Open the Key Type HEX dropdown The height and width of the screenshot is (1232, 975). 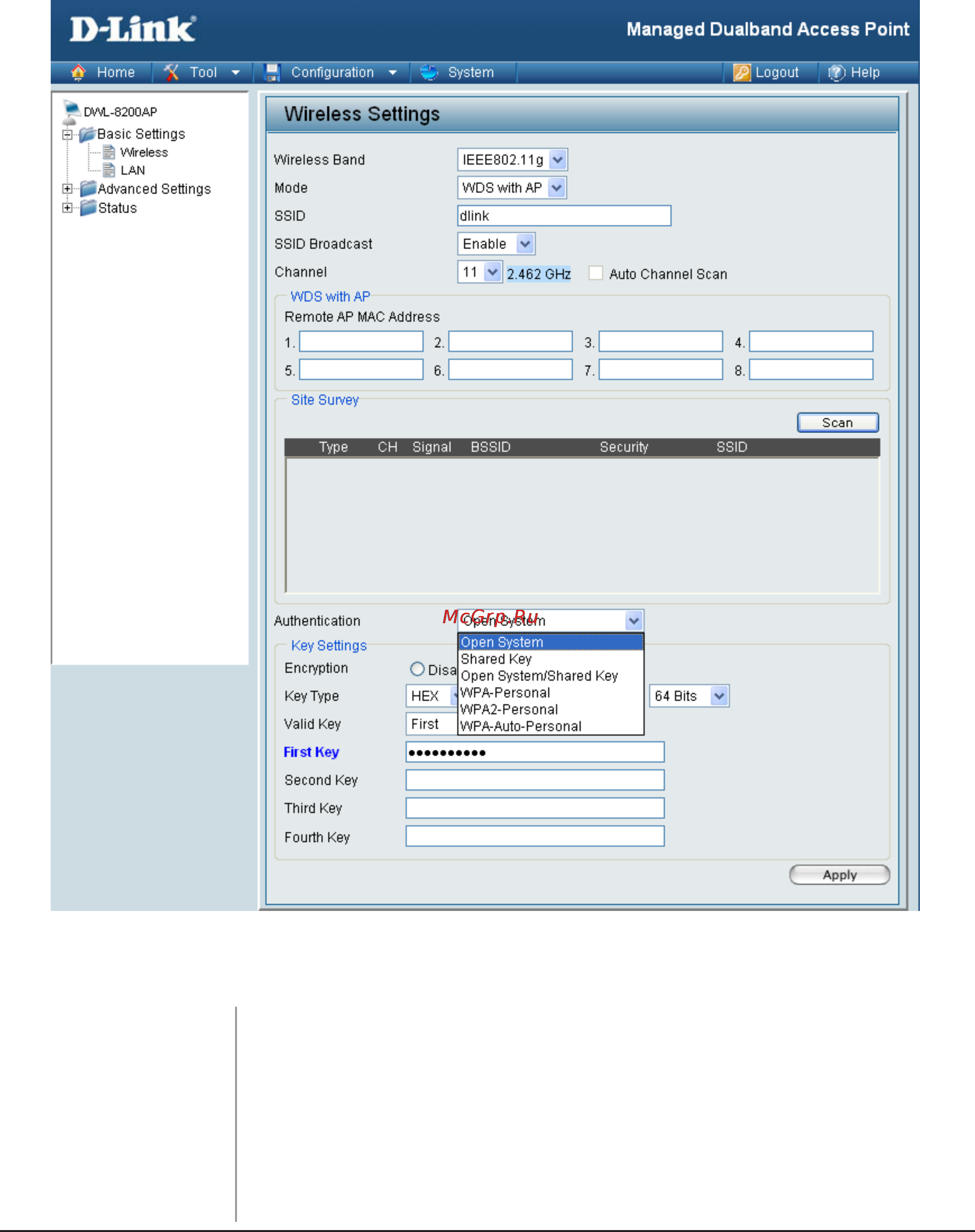coord(431,696)
